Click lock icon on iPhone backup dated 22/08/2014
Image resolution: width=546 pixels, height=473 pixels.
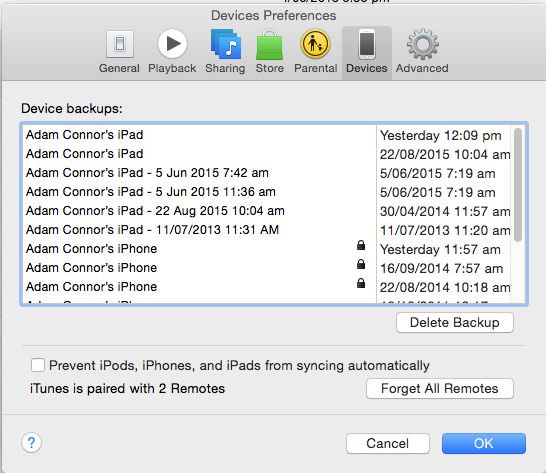(361, 283)
